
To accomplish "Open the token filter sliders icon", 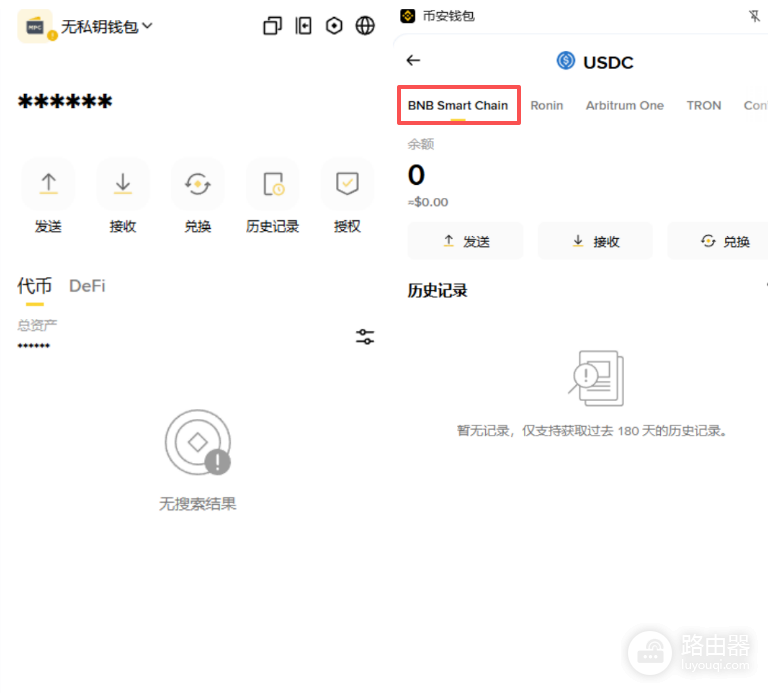I will (365, 337).
